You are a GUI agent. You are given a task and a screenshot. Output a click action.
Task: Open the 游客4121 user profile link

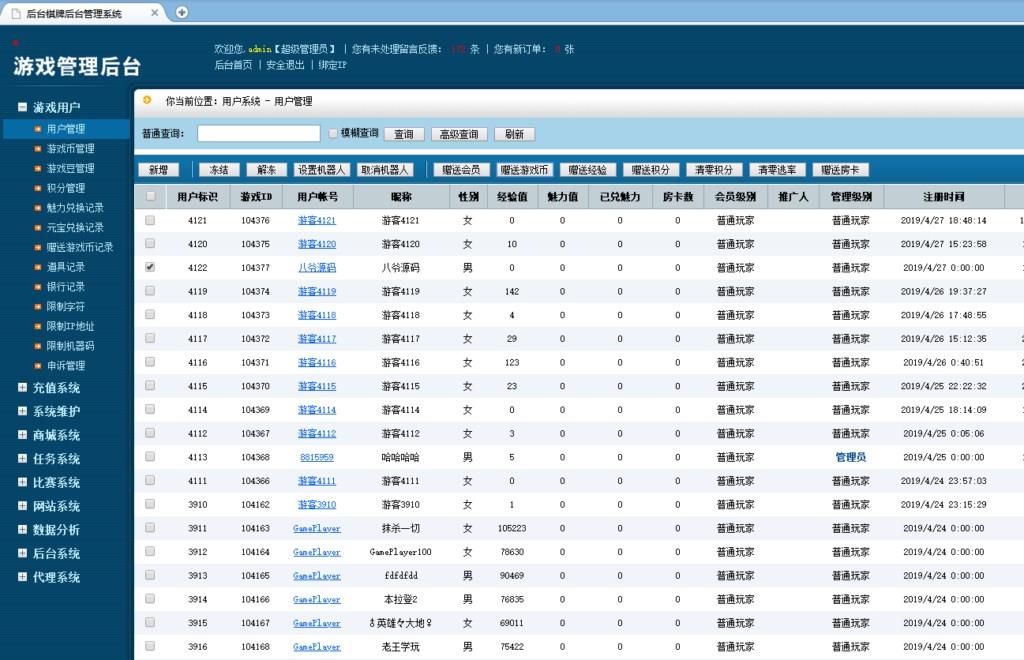click(316, 220)
